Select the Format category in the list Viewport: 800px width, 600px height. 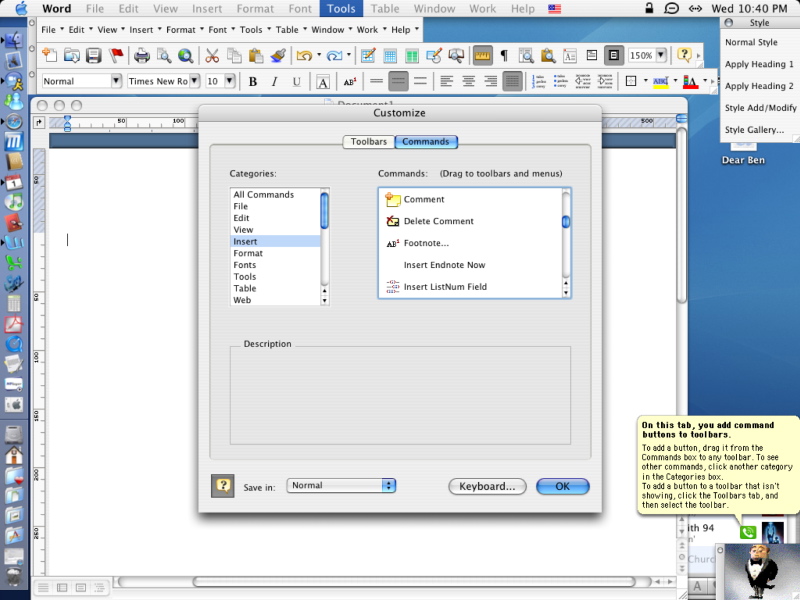pos(248,253)
